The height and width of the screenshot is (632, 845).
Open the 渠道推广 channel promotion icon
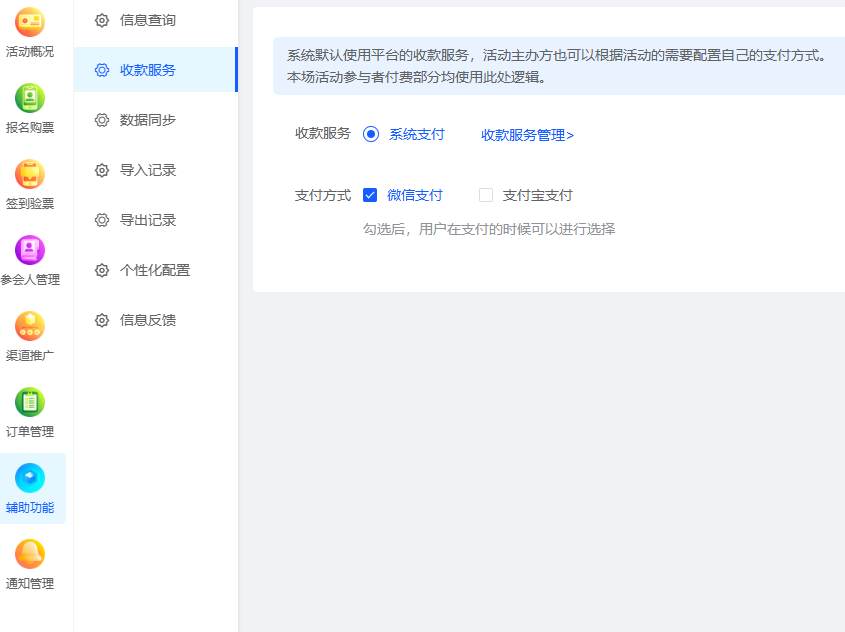click(x=30, y=326)
